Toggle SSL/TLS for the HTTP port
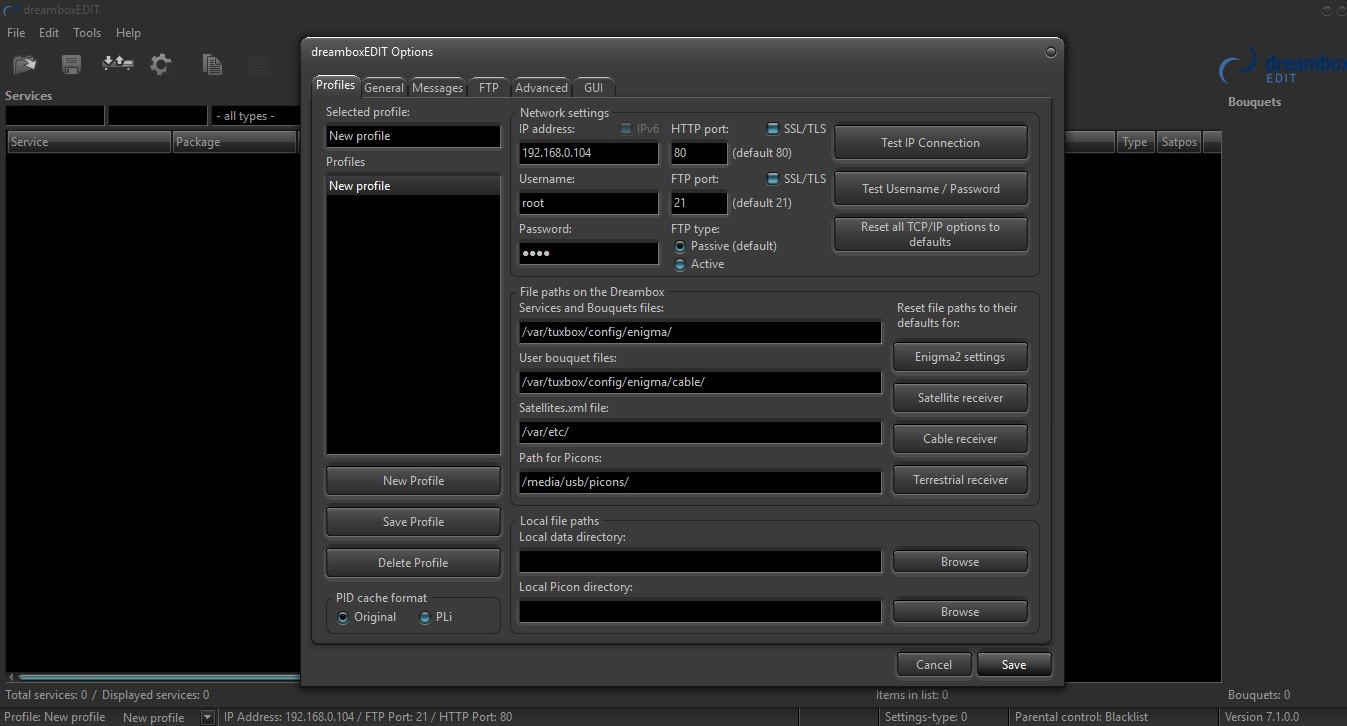 pyautogui.click(x=773, y=129)
